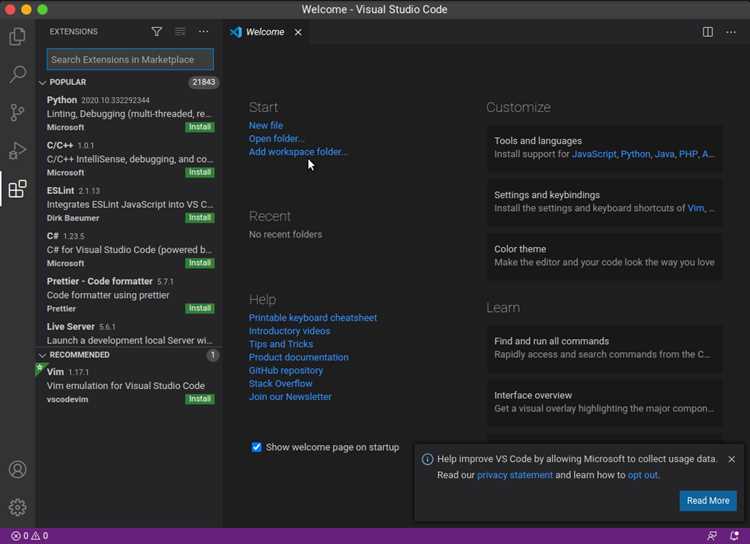The width and height of the screenshot is (750, 544).
Task: Close the Welcome tab
Action: 298,32
